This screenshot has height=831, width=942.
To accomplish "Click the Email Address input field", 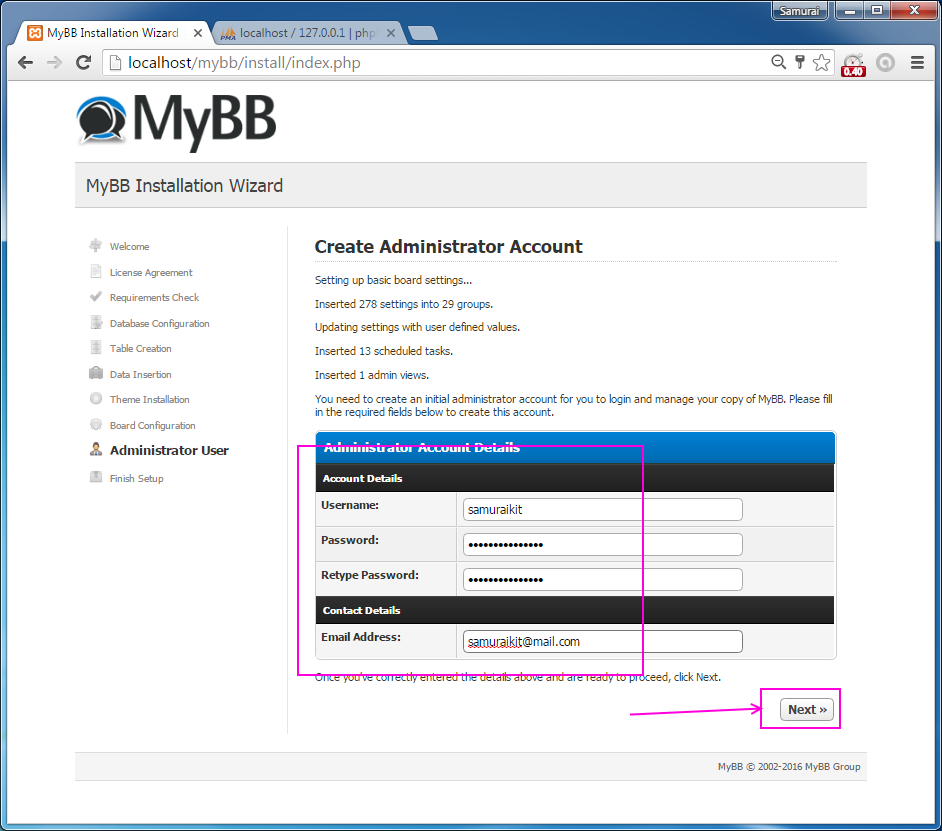I will 603,642.
